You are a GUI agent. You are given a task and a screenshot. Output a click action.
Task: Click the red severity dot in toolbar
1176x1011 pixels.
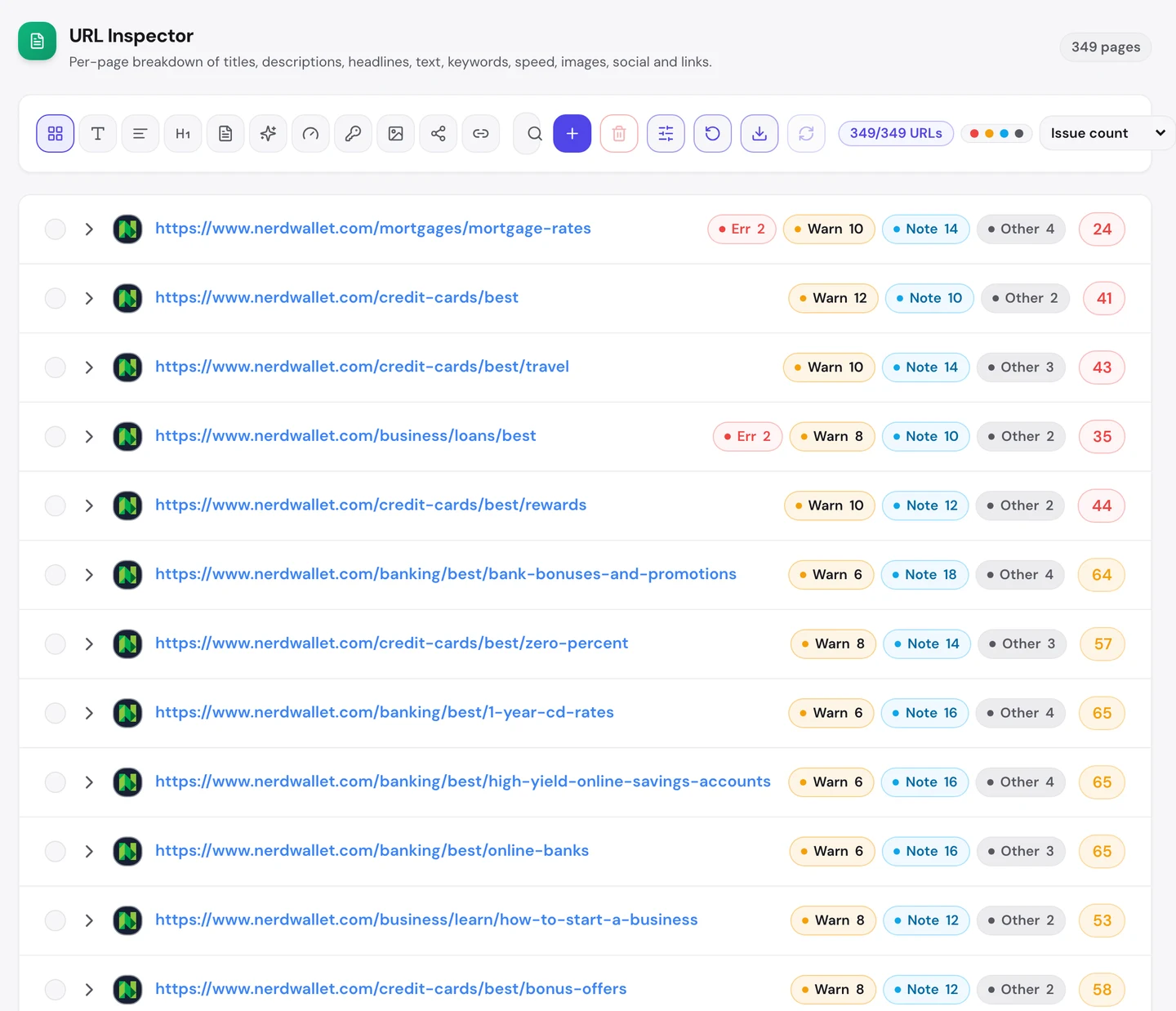tap(974, 134)
